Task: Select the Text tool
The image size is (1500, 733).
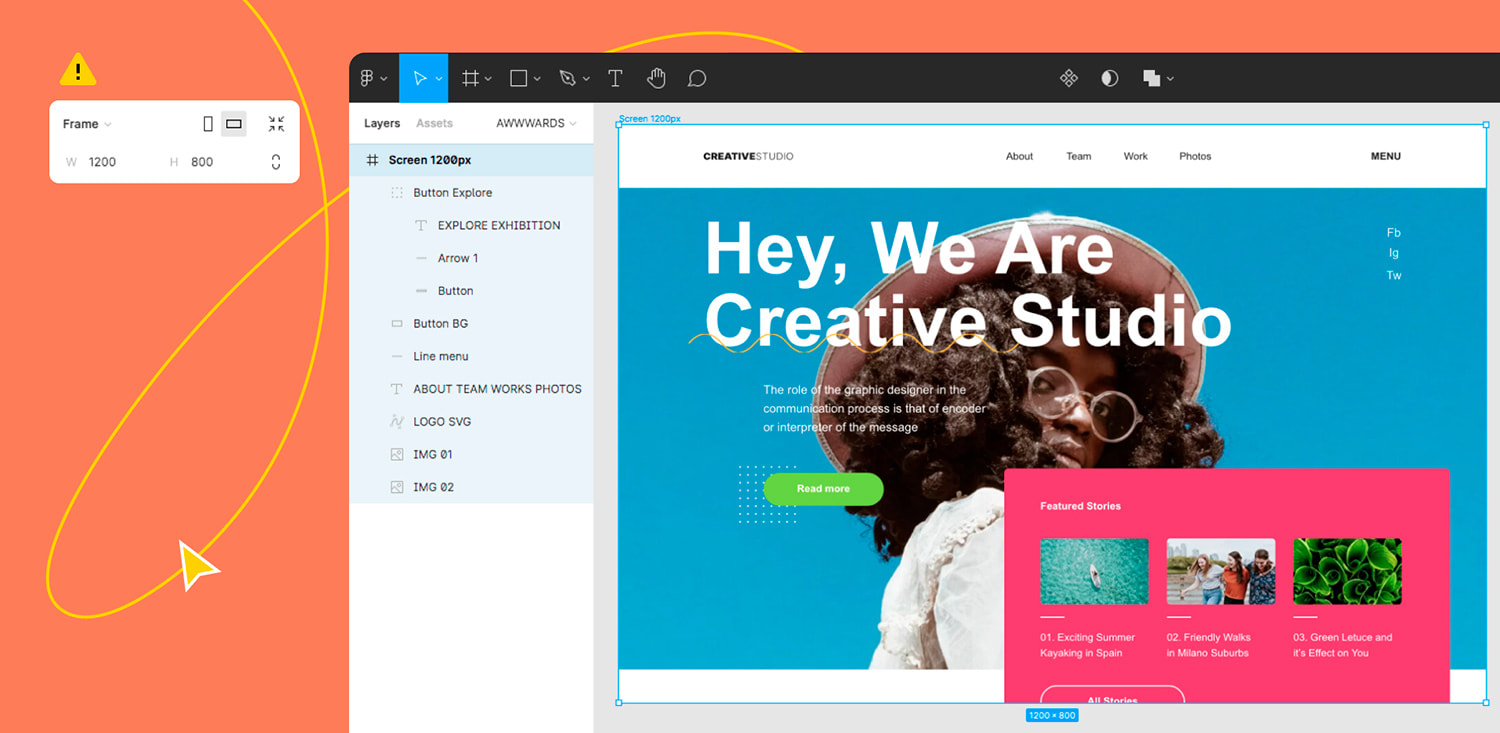Action: coord(615,78)
